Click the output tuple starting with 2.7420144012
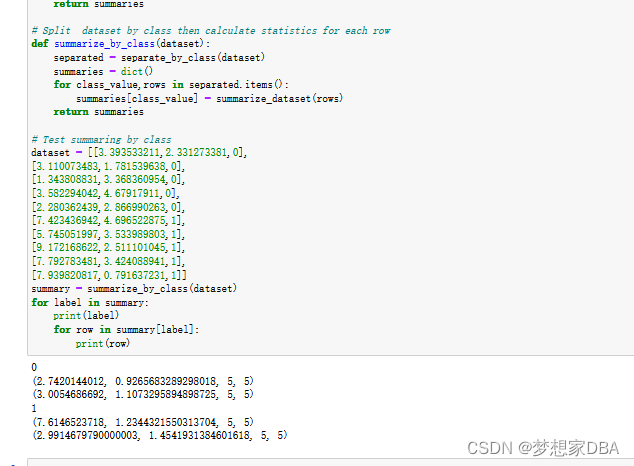 143,381
